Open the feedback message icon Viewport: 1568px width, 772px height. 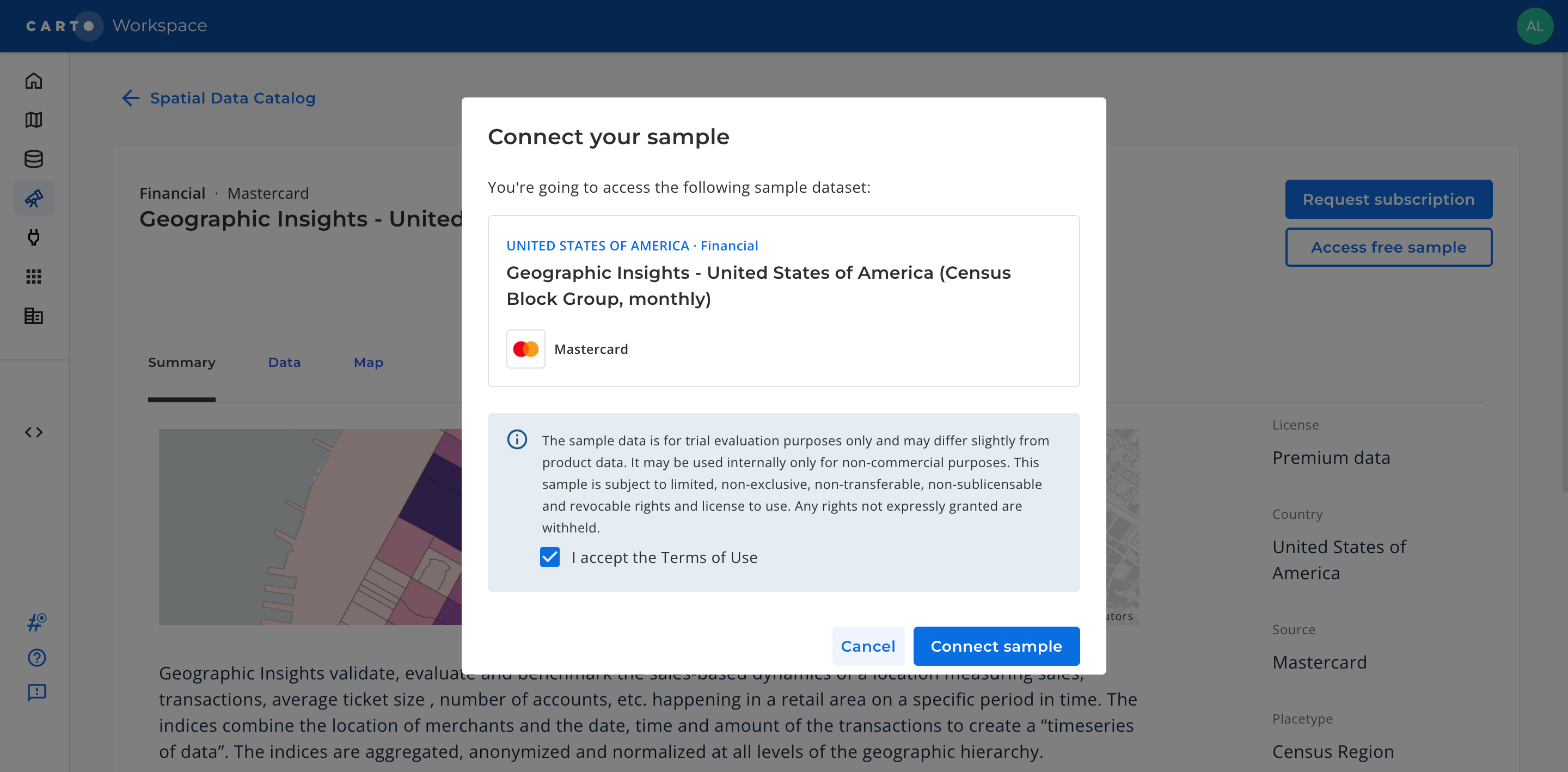(x=36, y=693)
